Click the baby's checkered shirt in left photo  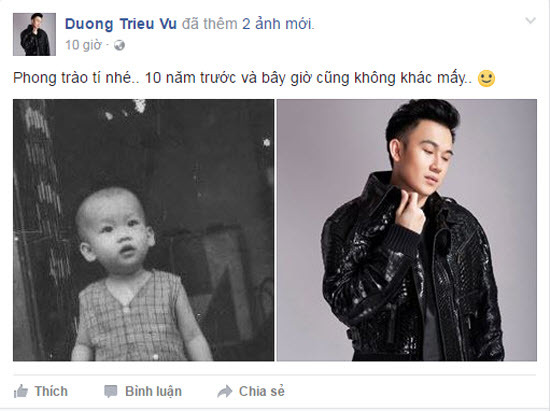(132, 316)
